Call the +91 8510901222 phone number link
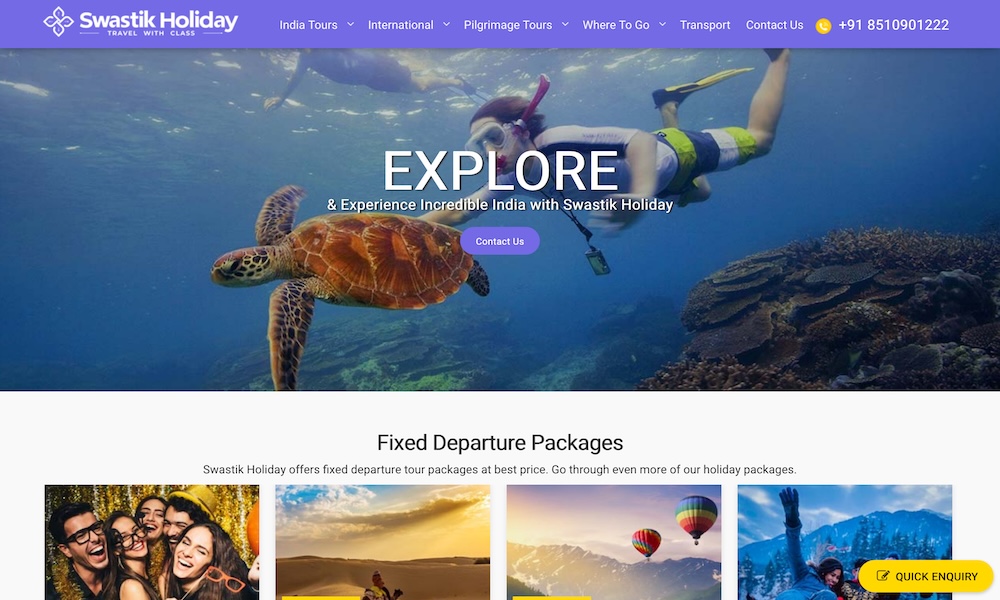 pos(893,25)
